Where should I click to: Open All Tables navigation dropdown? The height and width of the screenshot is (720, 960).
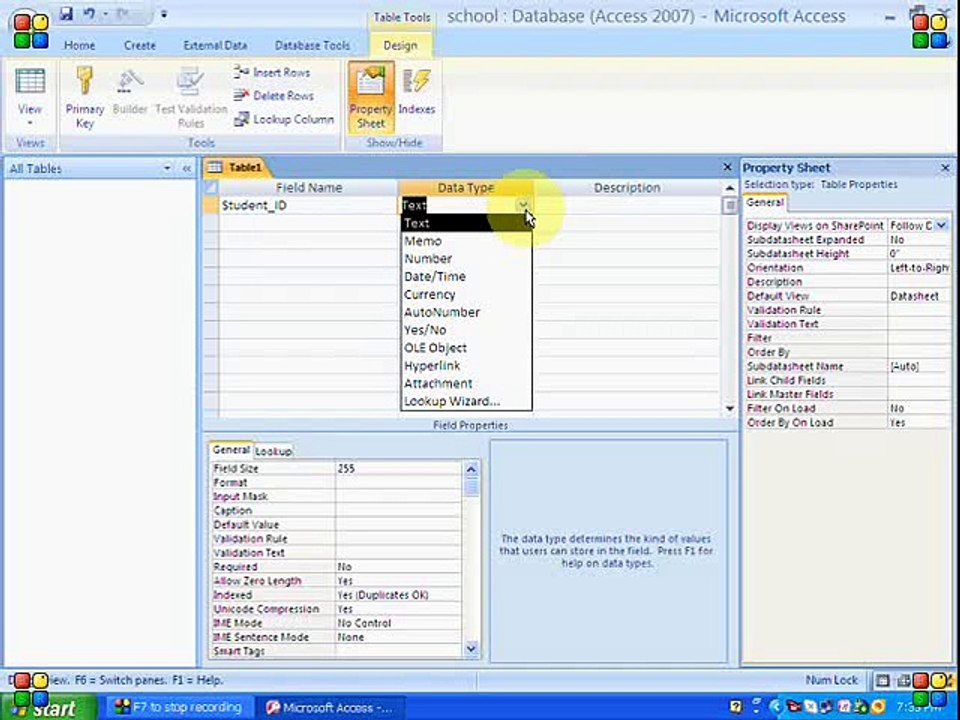[167, 168]
